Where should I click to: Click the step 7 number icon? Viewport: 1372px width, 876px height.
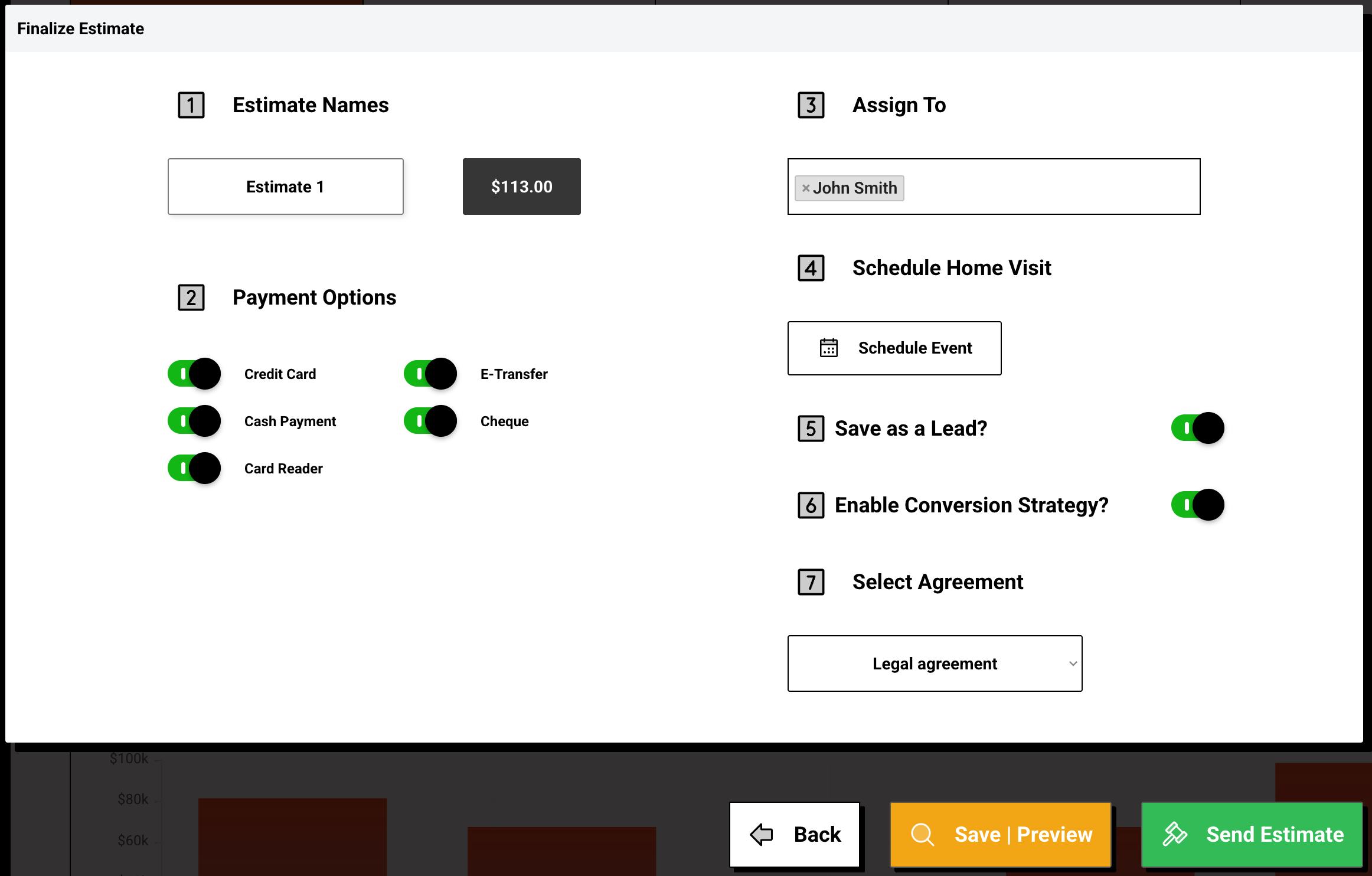811,582
